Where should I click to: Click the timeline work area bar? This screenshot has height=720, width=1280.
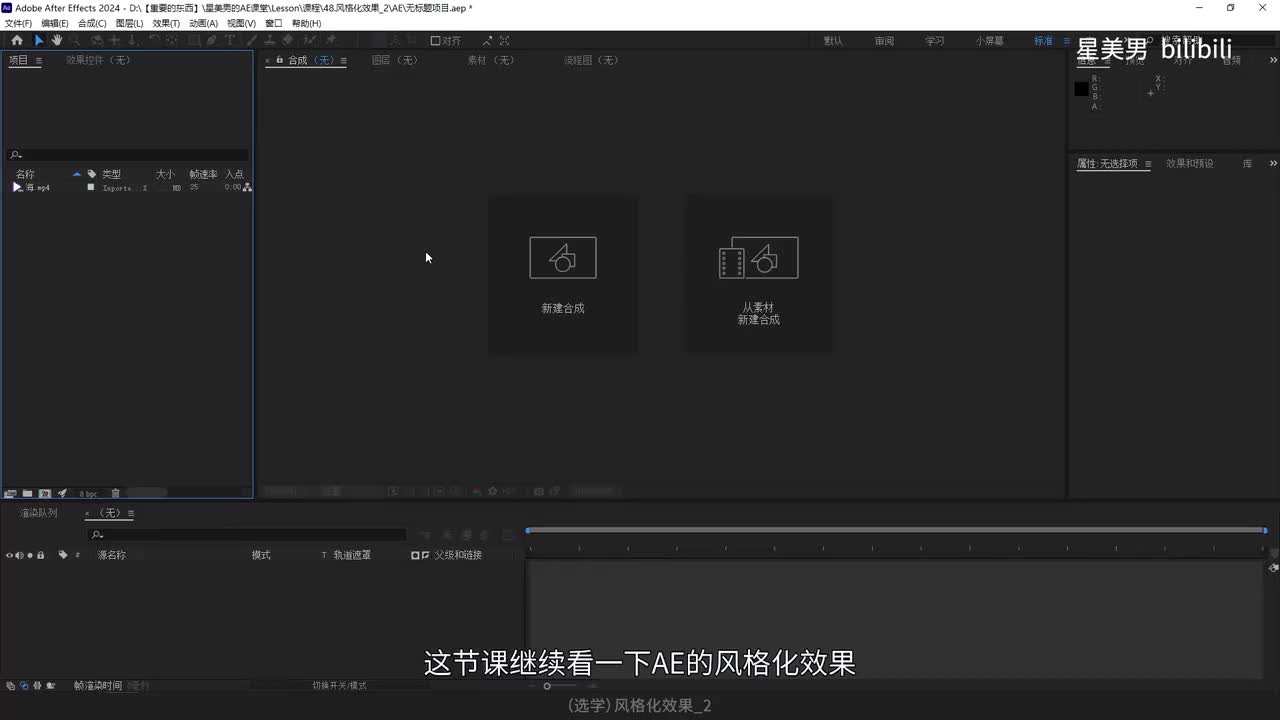pos(896,530)
